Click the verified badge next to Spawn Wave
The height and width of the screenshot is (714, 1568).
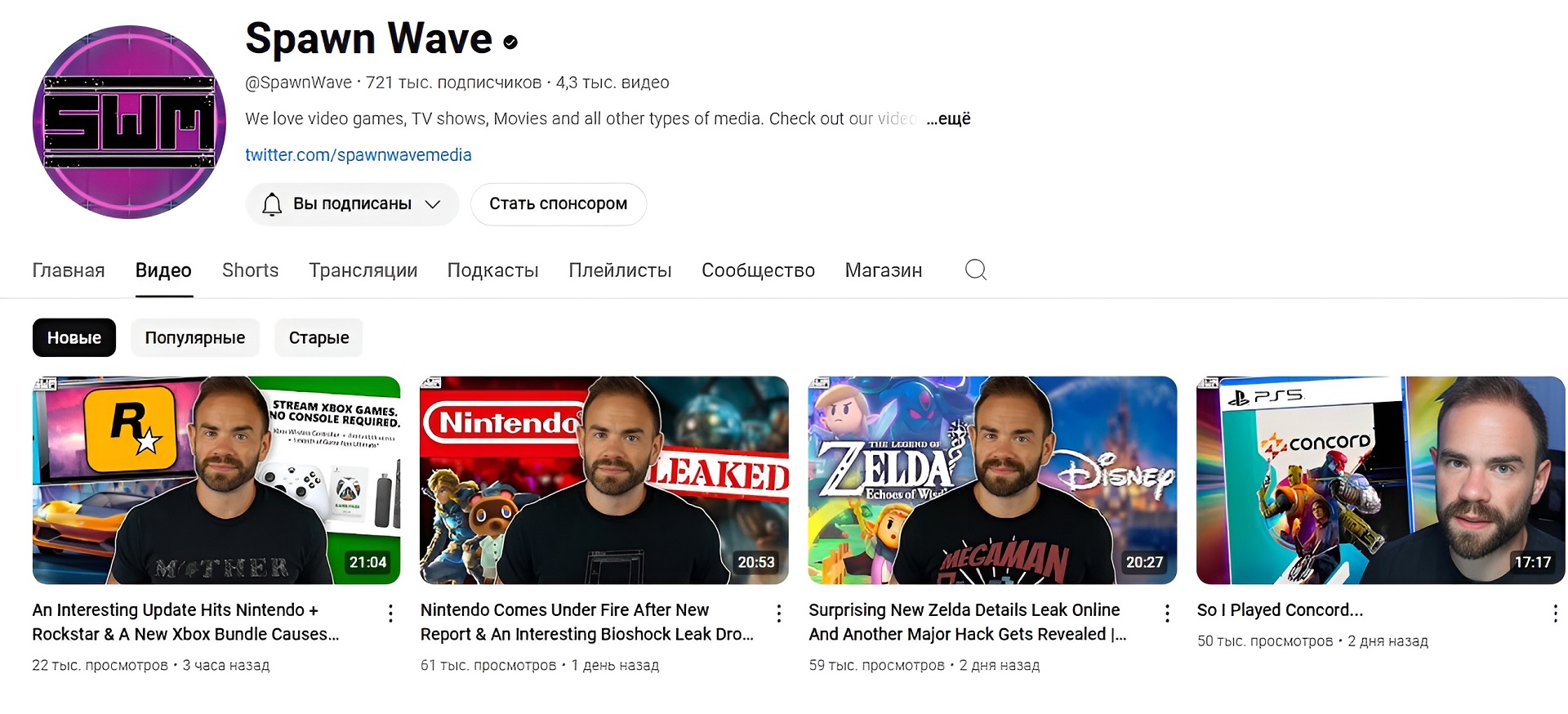click(510, 42)
